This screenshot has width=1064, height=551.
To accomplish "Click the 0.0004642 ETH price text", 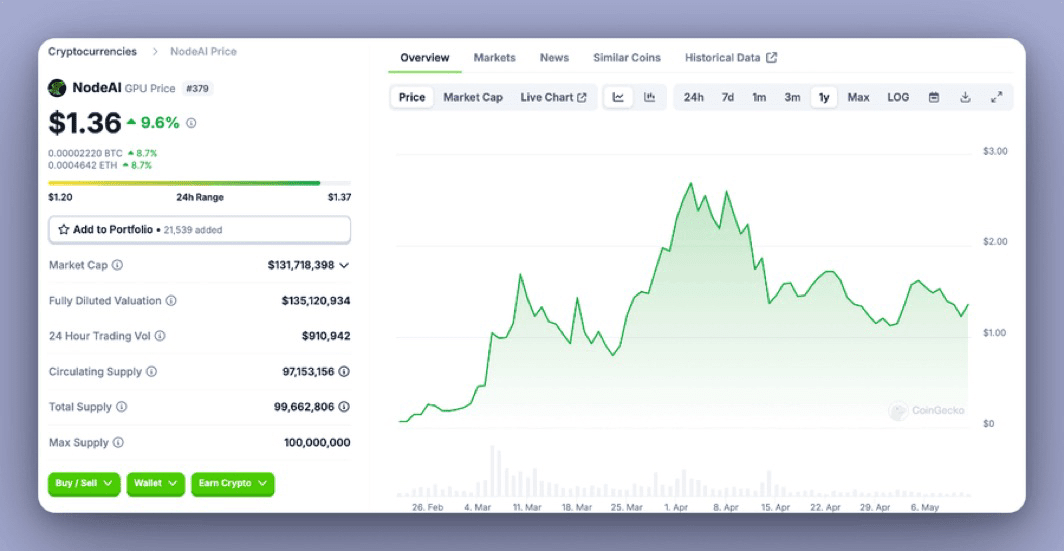I will [83, 165].
